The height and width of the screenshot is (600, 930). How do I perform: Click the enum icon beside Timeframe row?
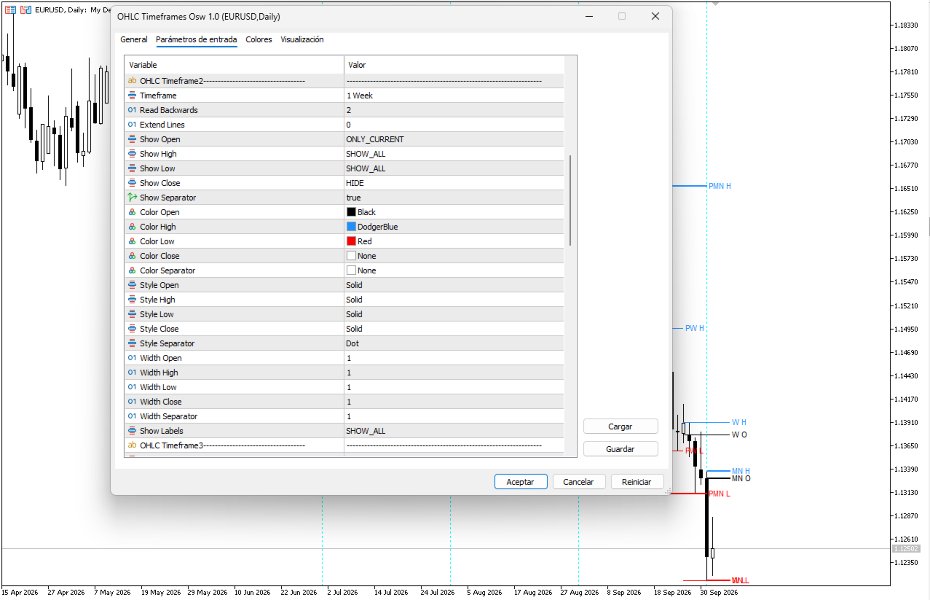[x=132, y=95]
